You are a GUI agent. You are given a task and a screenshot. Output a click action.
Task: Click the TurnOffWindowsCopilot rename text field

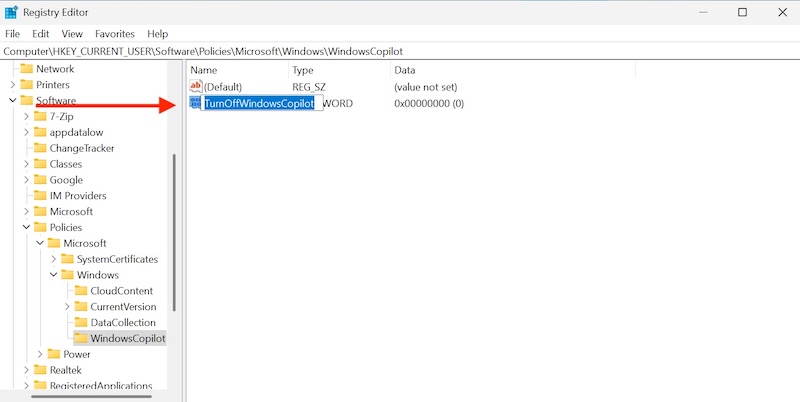(261, 103)
